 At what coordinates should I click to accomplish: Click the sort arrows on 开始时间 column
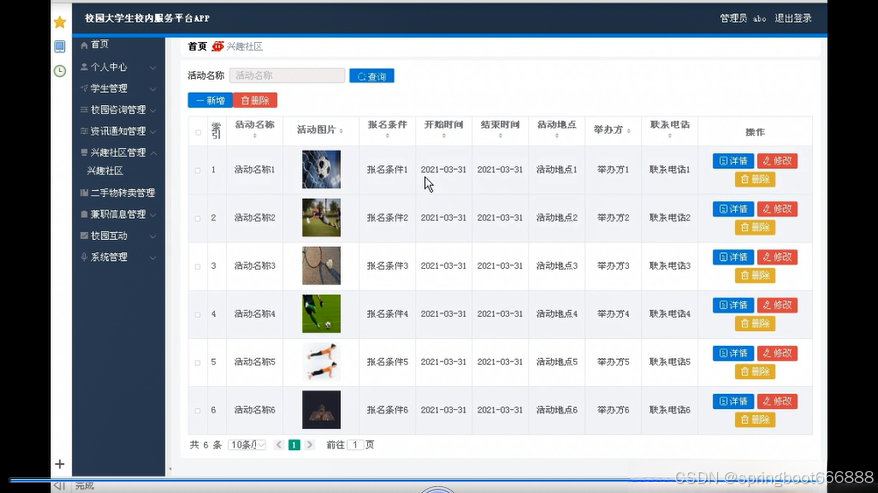point(443,136)
